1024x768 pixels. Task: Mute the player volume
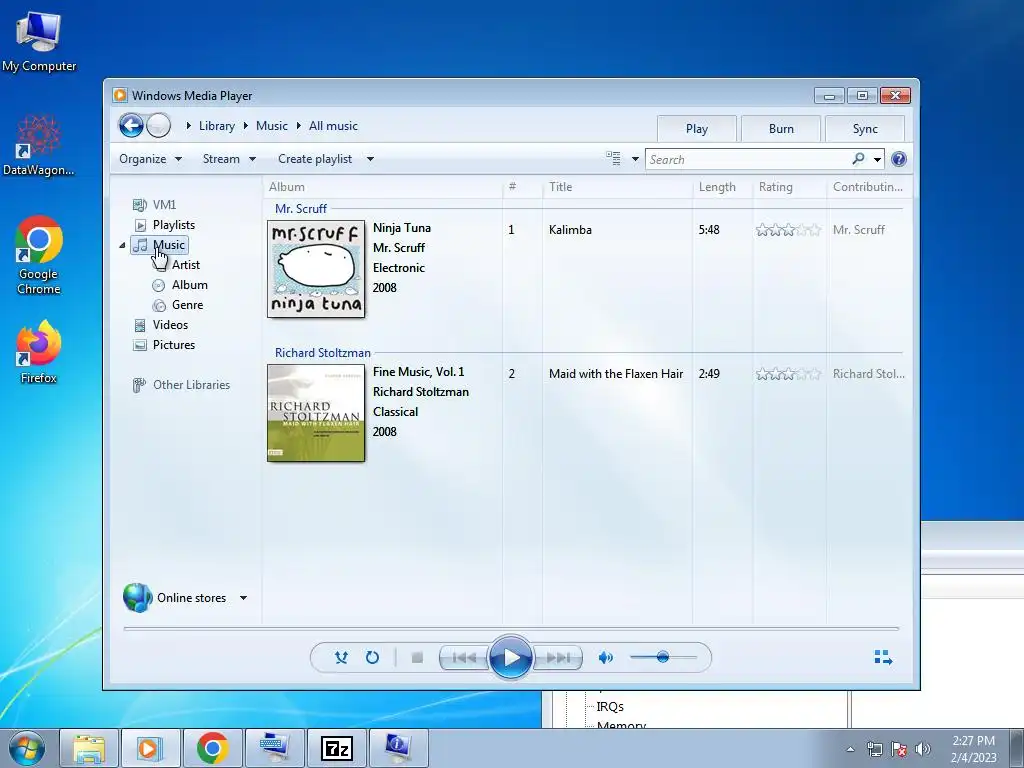605,657
